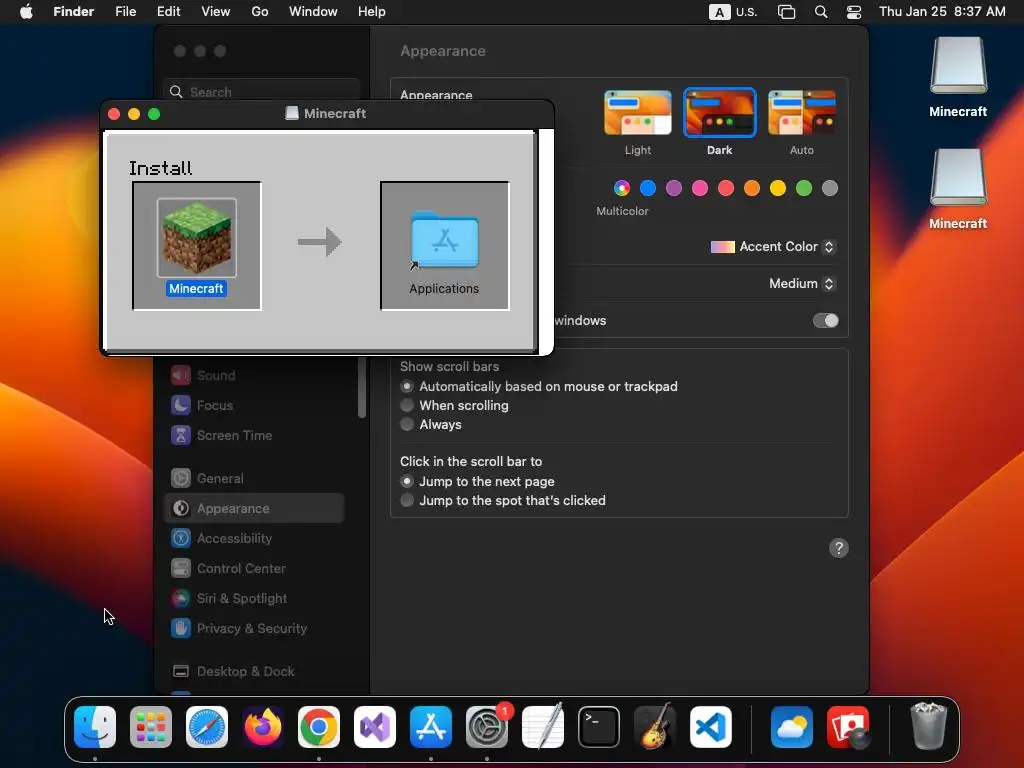Choose the Auto appearance thumbnail
The width and height of the screenshot is (1024, 768).
(802, 113)
